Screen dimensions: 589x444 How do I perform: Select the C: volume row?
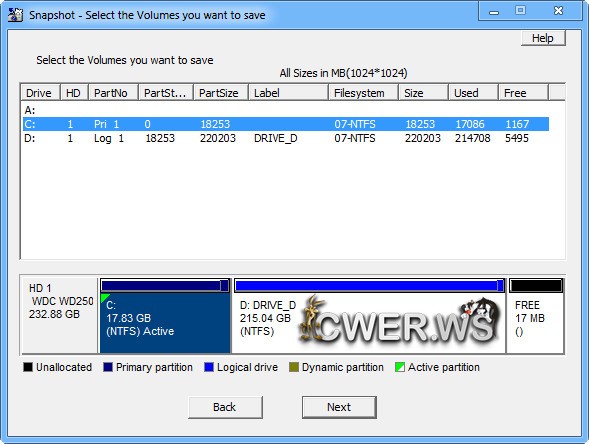(285, 124)
